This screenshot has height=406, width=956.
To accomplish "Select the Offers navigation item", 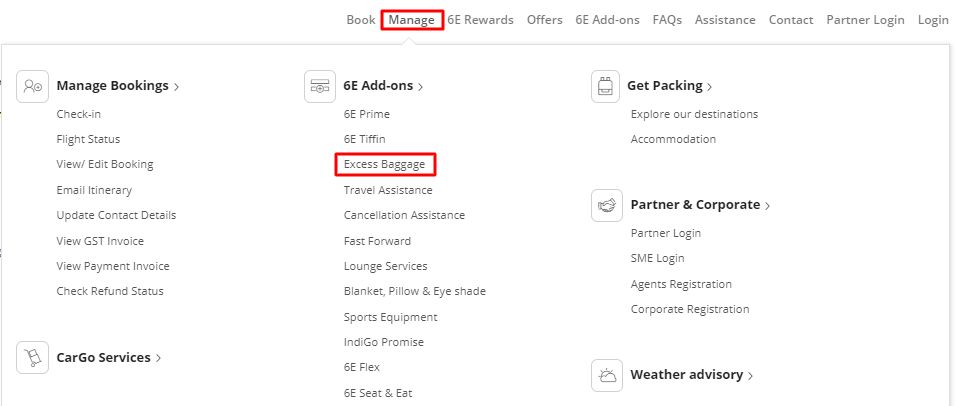I will [544, 20].
